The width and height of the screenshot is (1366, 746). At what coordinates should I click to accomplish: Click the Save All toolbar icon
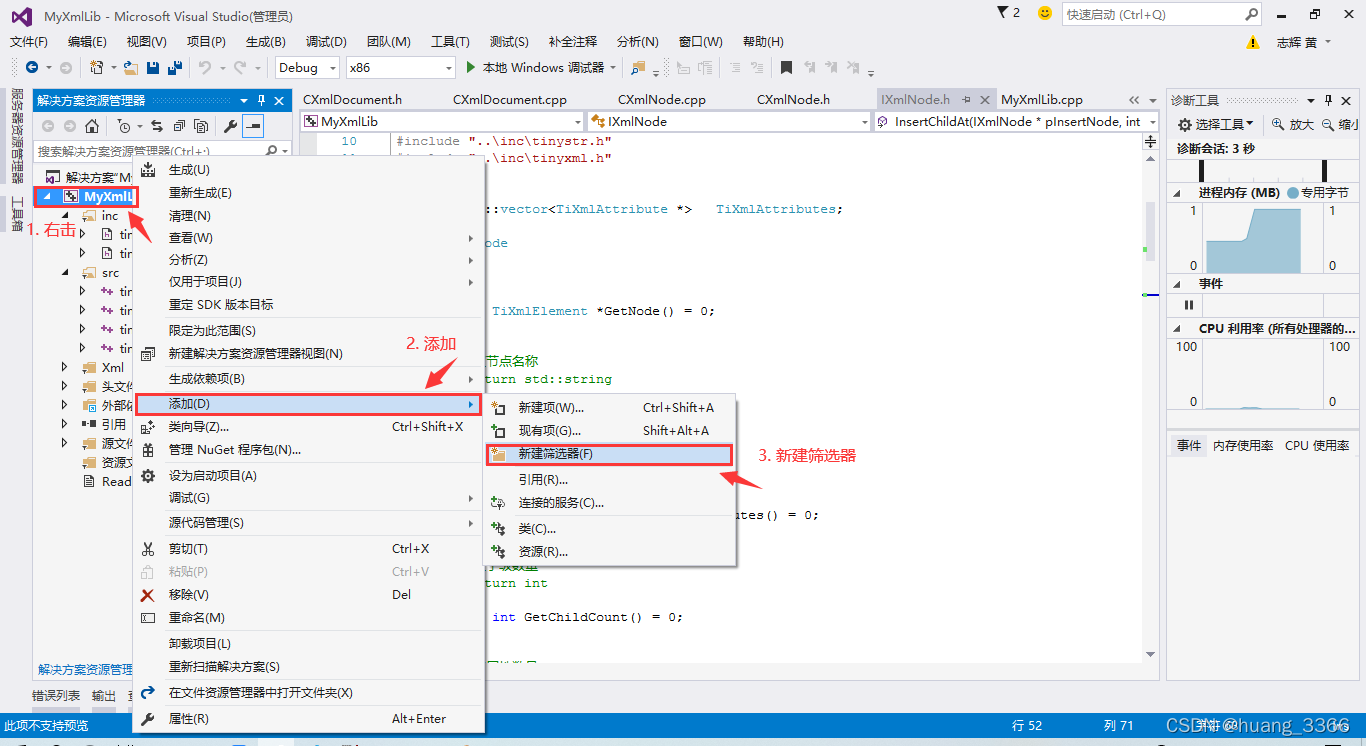[x=175, y=67]
